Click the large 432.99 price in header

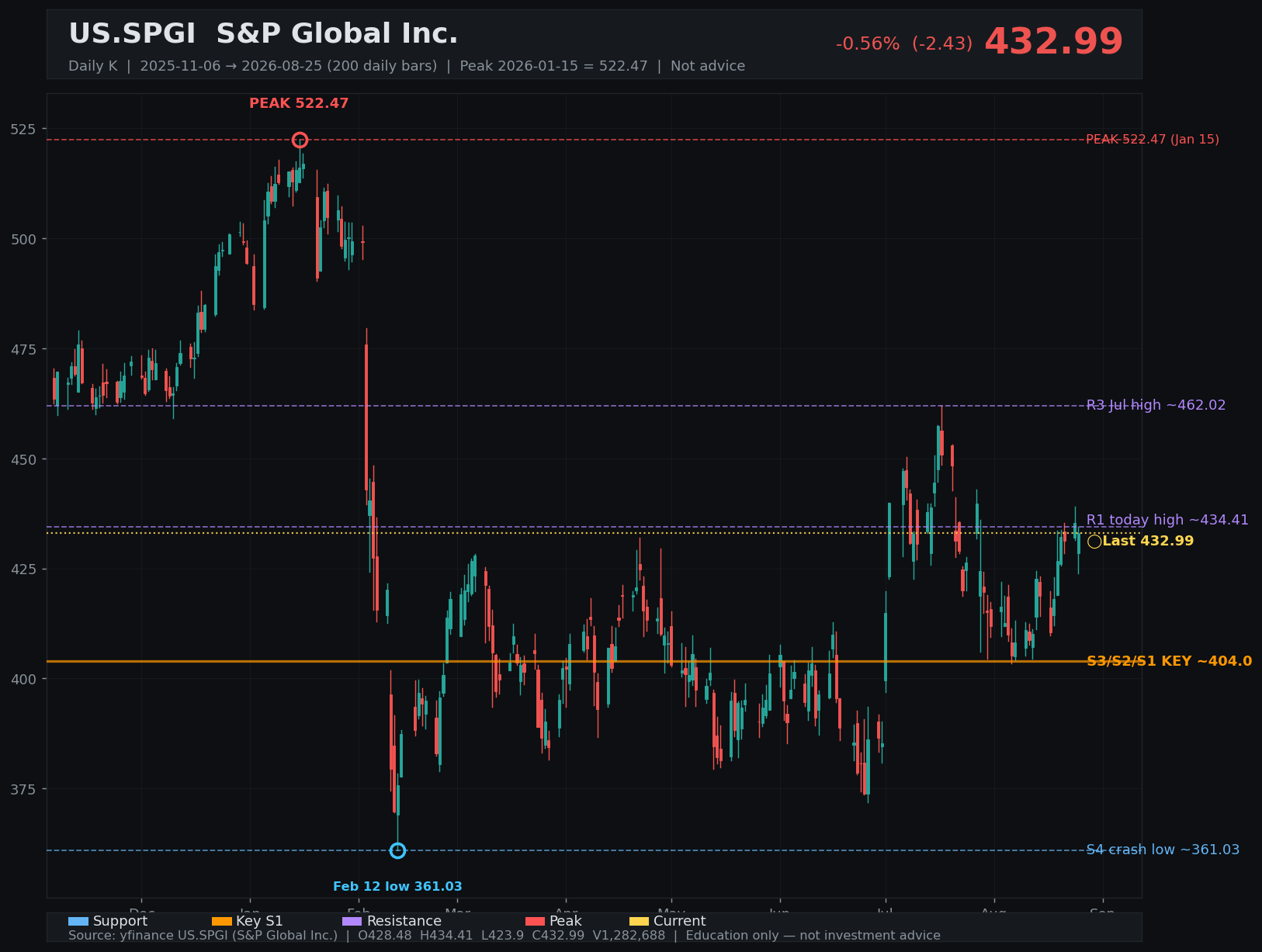pyautogui.click(x=1054, y=42)
